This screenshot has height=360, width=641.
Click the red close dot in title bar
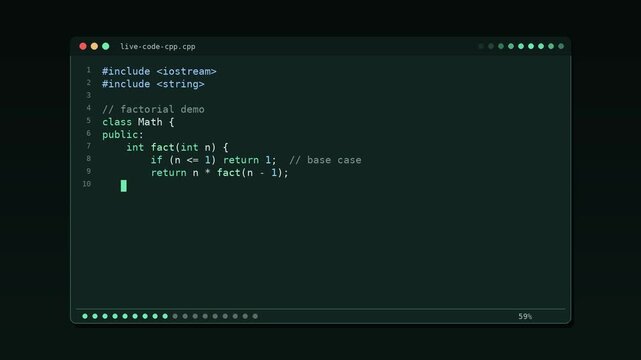[x=83, y=46]
